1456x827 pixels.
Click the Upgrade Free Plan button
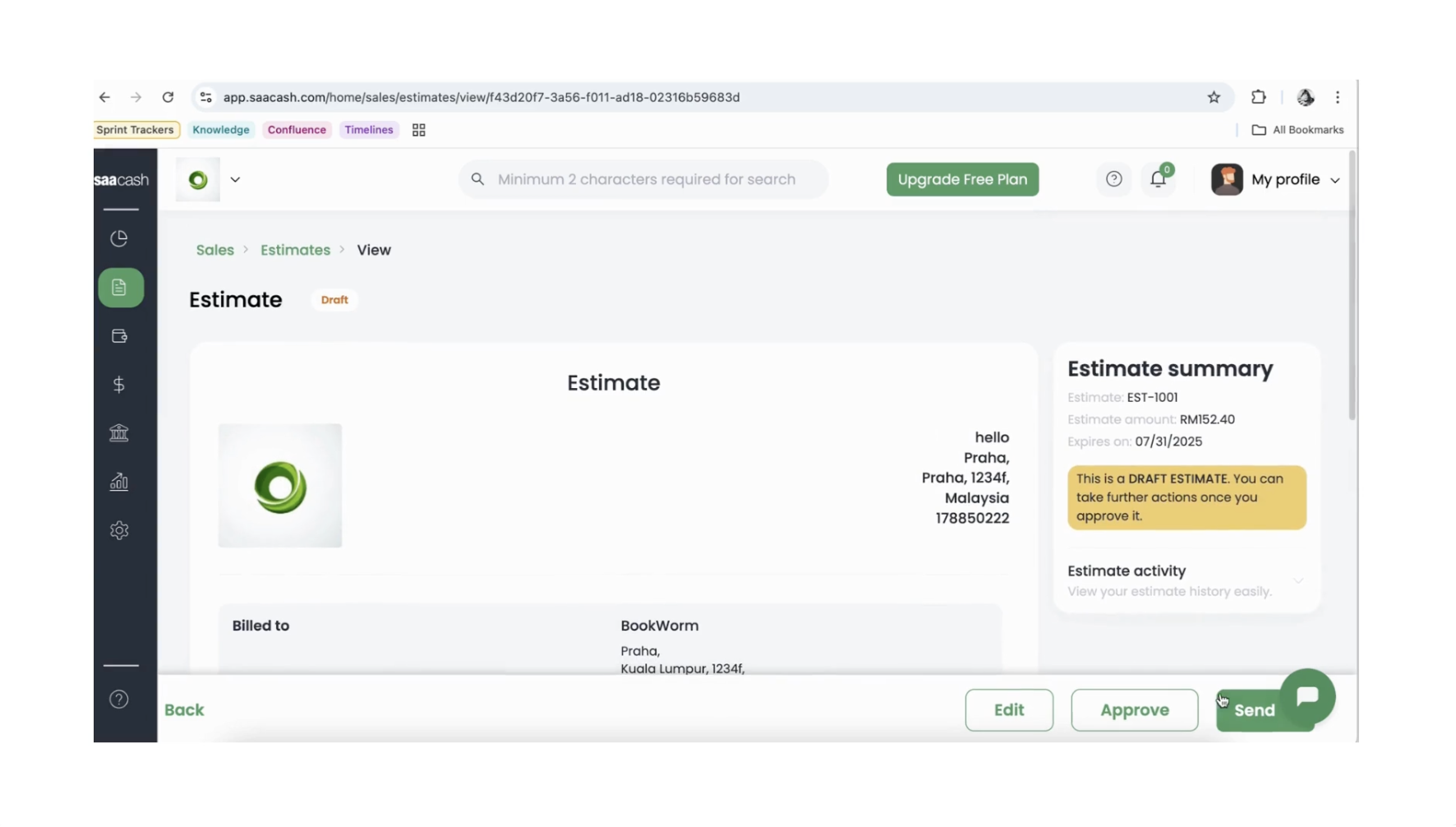point(962,179)
